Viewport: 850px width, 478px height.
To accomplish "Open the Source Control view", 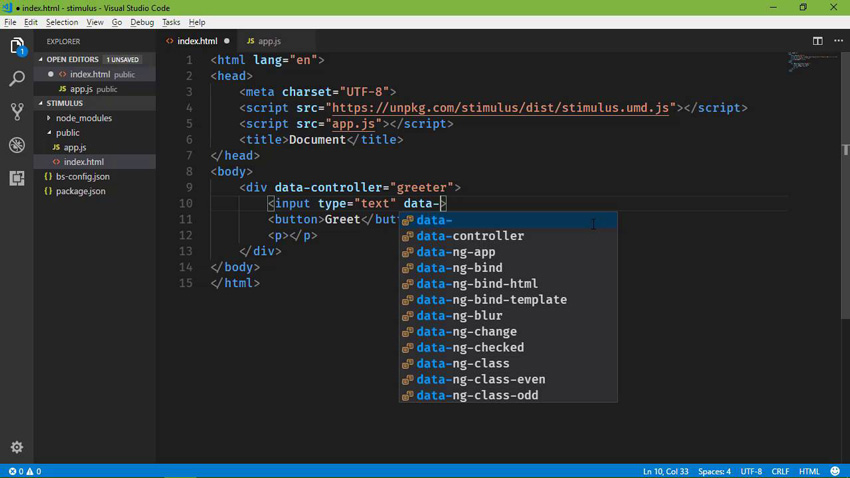I will 17,112.
